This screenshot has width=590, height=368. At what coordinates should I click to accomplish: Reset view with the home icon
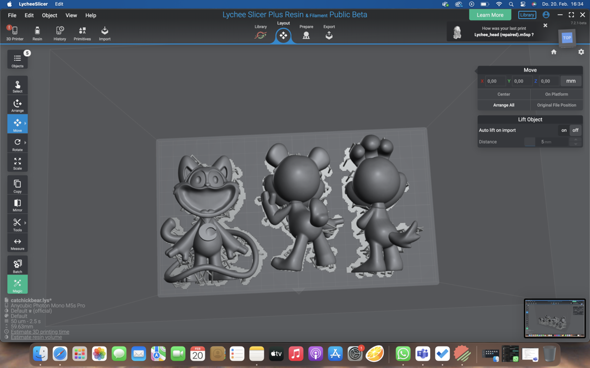click(554, 52)
